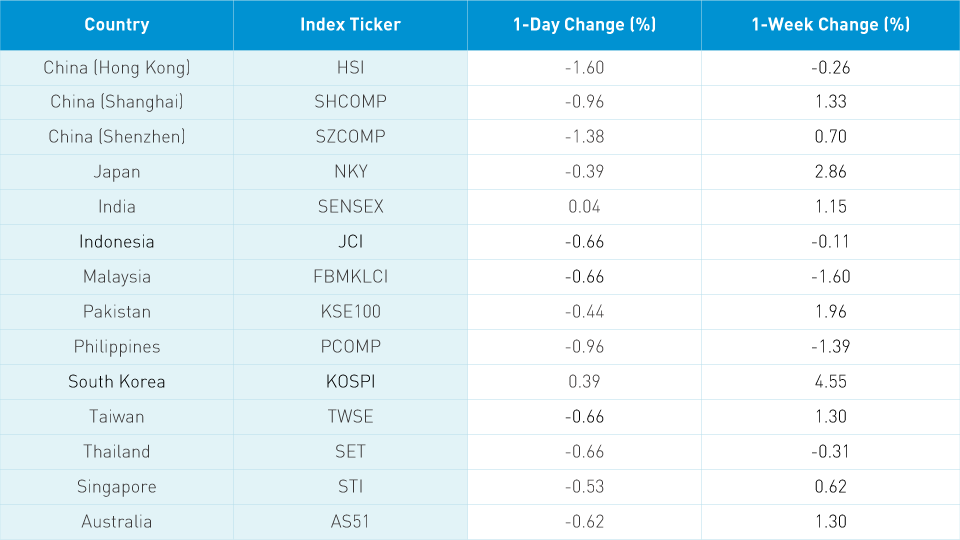Select the SZCOMP ticker cell
960x540 pixels.
(x=350, y=137)
